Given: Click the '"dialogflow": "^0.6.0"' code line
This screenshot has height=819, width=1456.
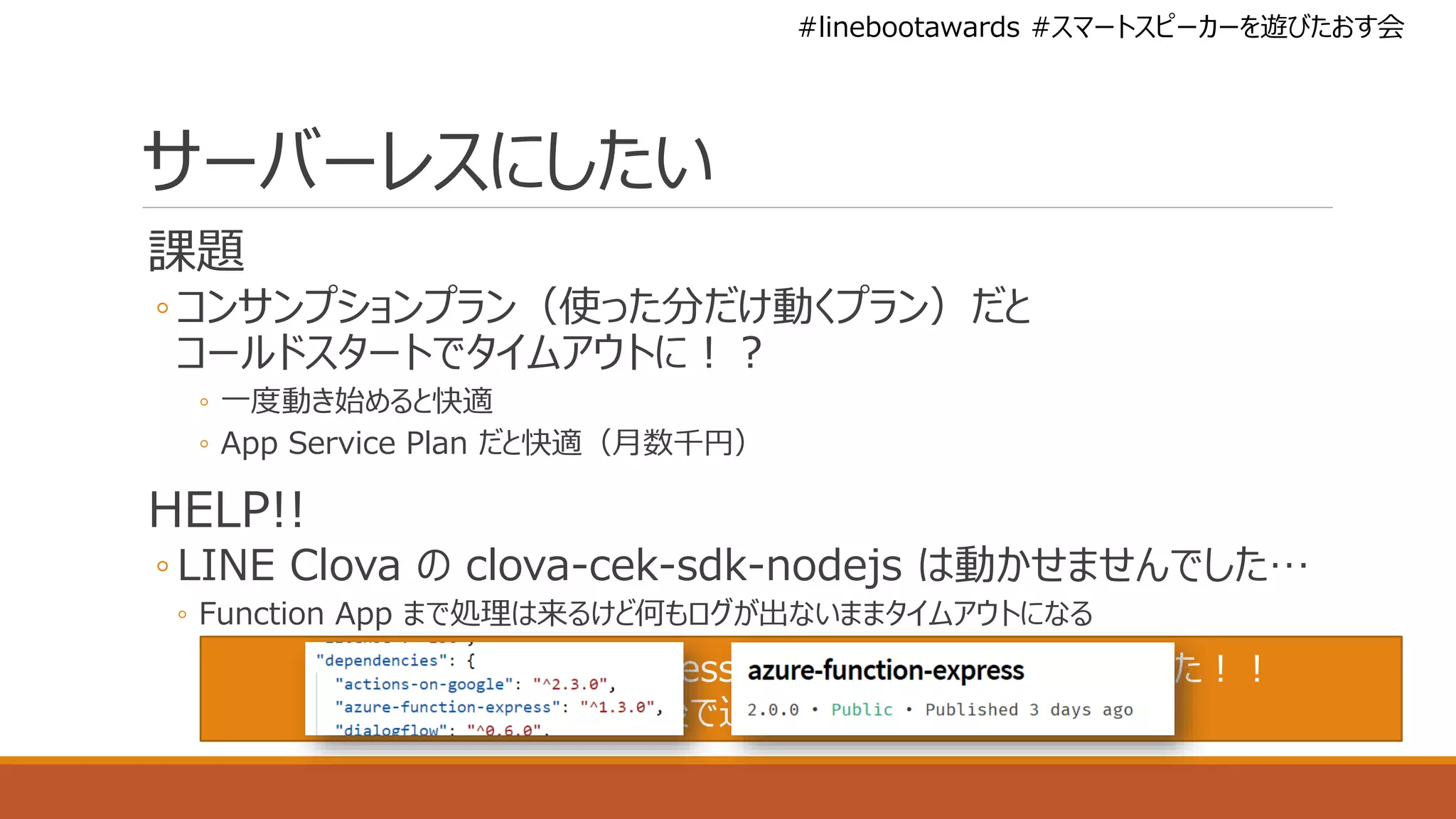Looking at the screenshot, I should pos(442,729).
